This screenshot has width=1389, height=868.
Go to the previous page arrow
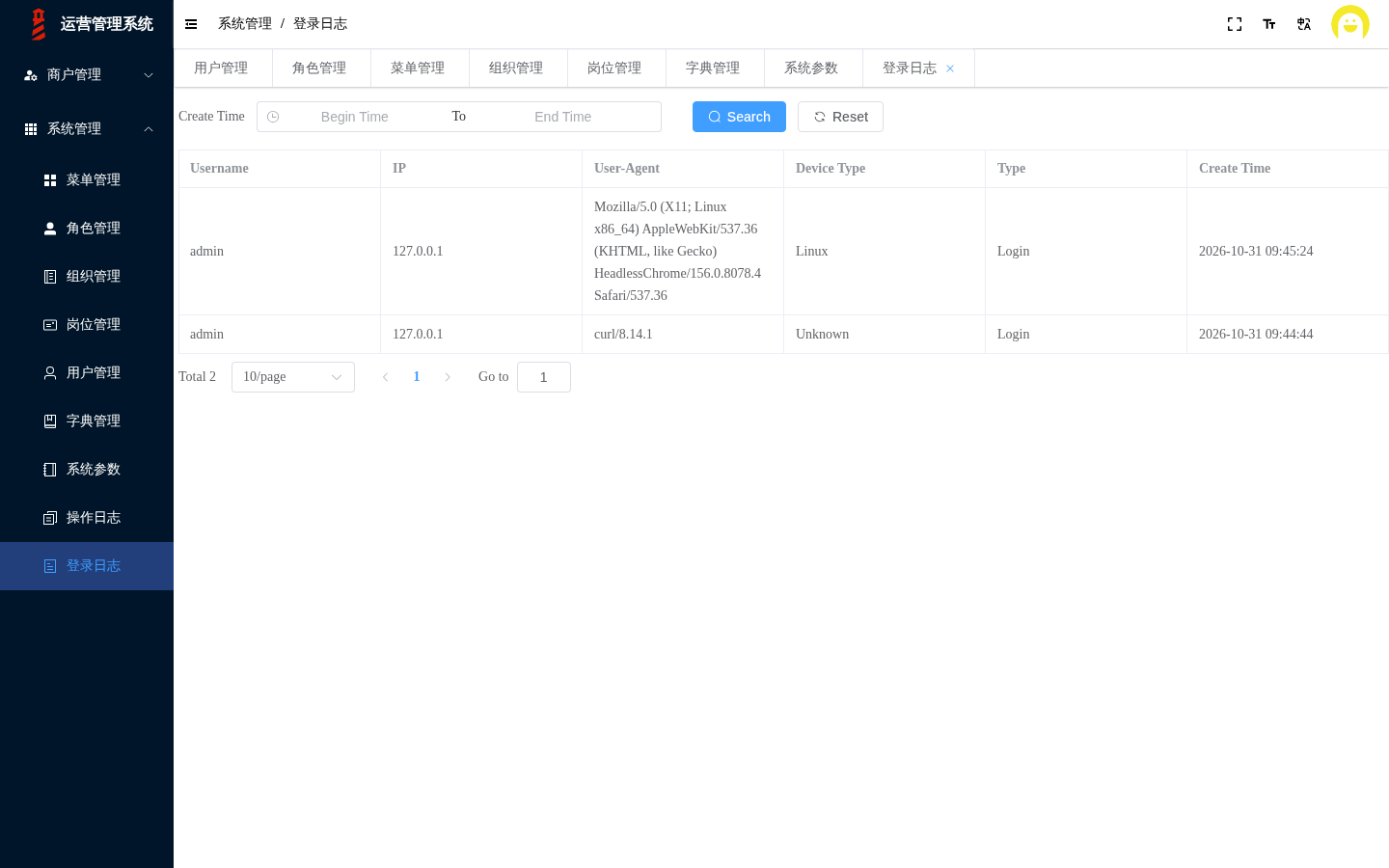click(386, 377)
